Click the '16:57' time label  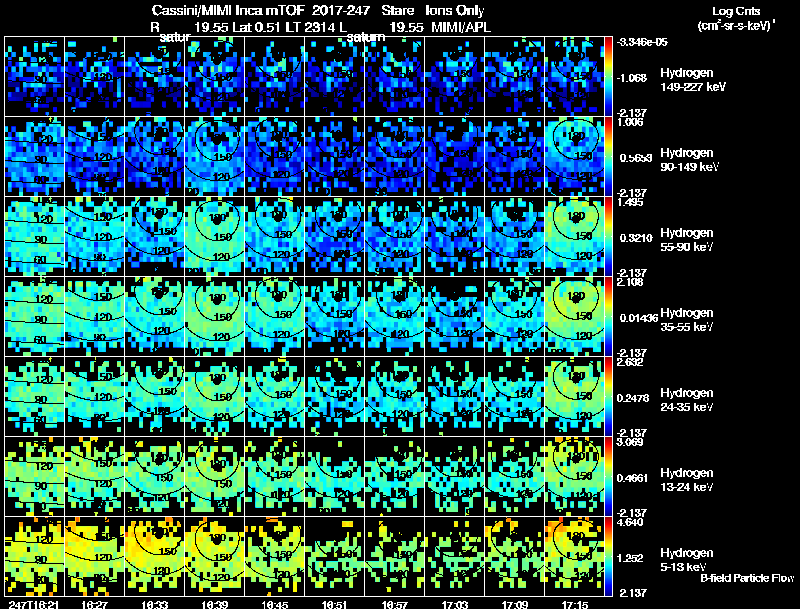394,605
